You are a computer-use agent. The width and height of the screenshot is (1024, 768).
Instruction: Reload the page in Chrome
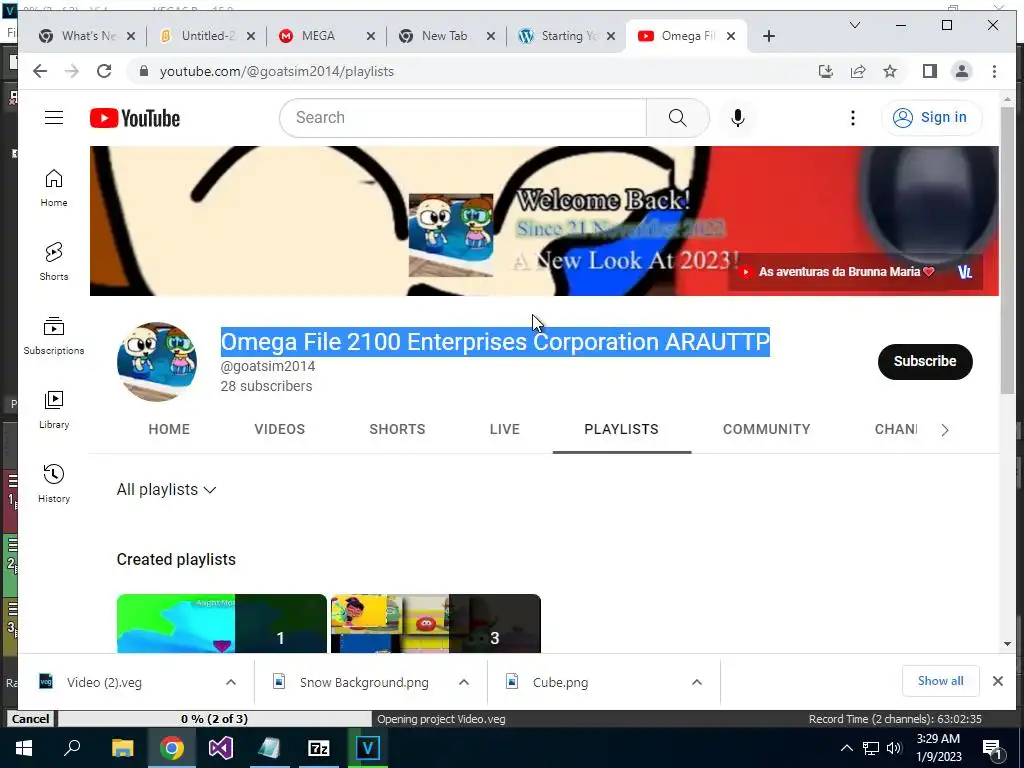click(104, 71)
